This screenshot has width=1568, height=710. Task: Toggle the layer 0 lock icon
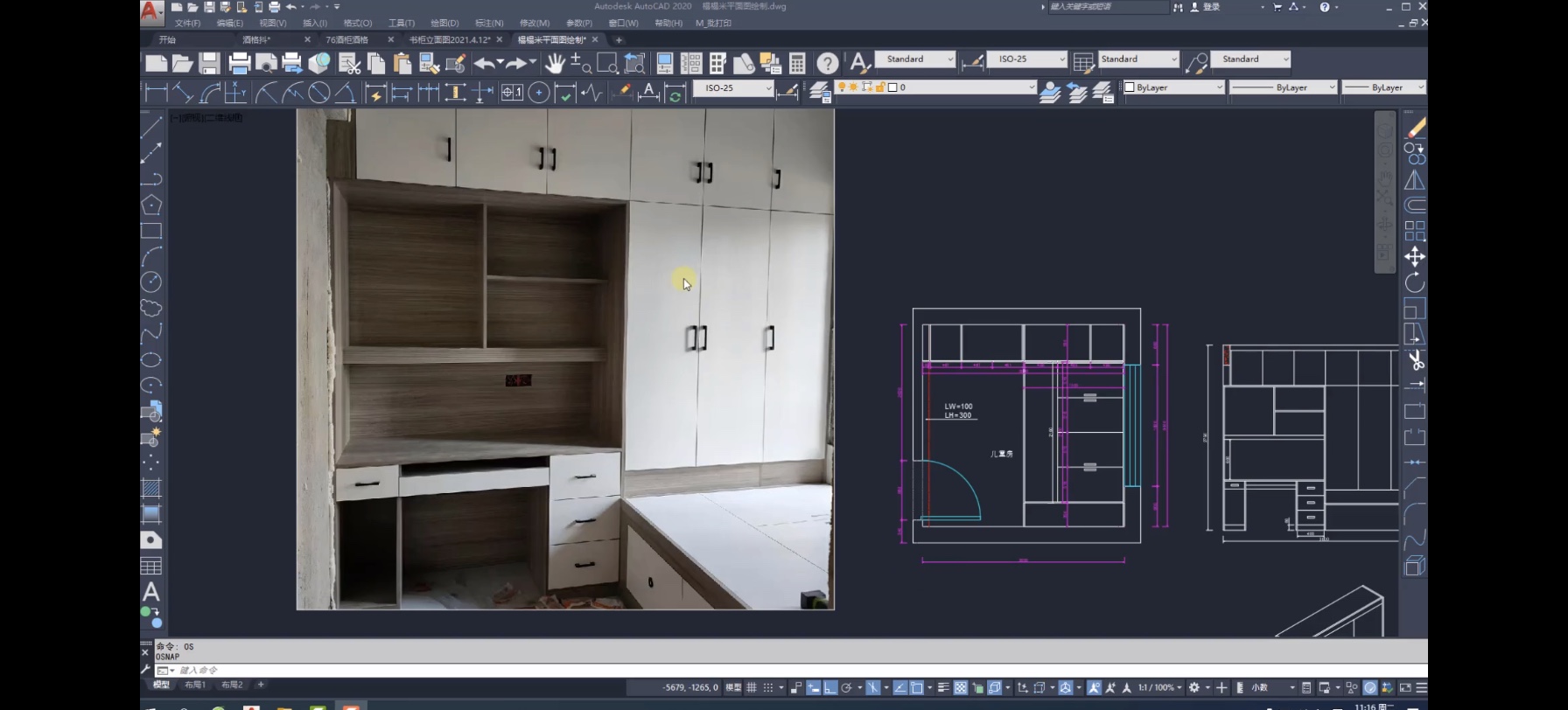pos(879,87)
